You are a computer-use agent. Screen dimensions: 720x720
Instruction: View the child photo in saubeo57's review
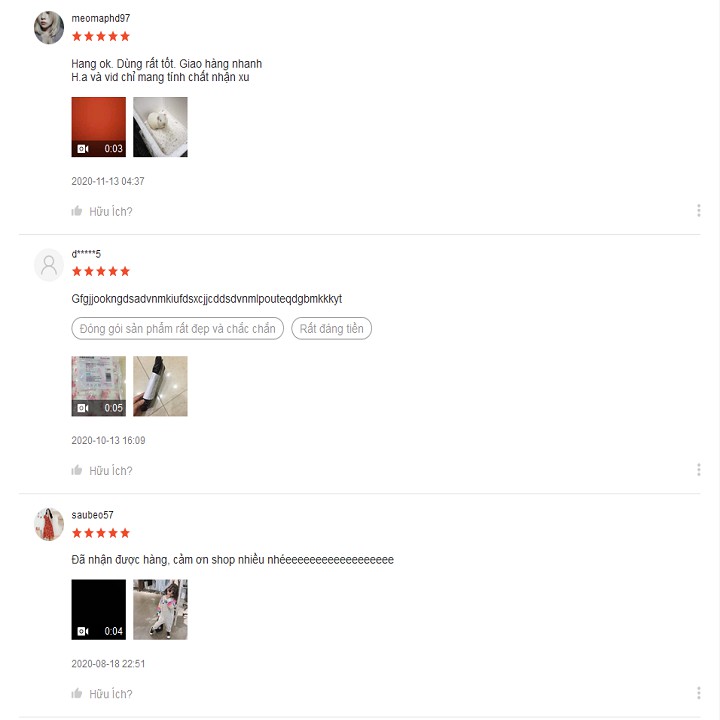(160, 609)
